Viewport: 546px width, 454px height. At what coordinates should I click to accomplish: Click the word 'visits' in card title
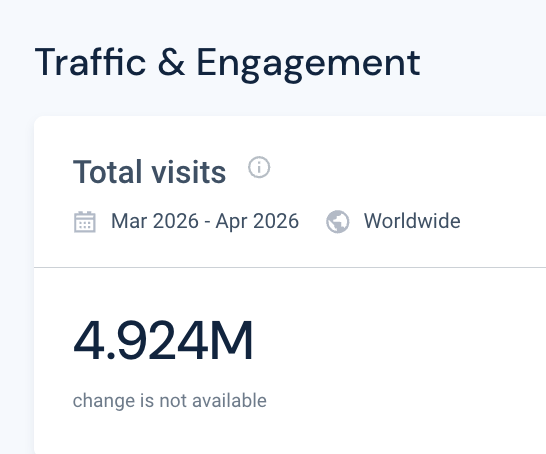pyautogui.click(x=188, y=171)
